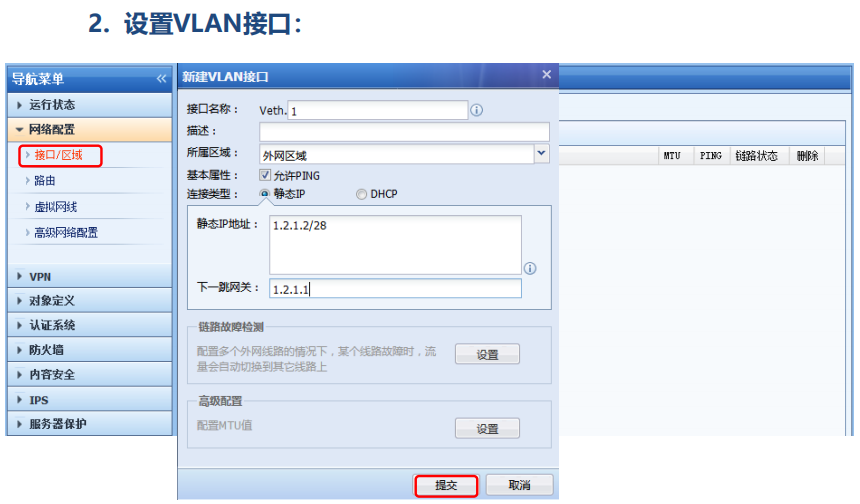Viewport: 860px width, 504px height.
Task: Click the 提交 submit button
Action: coord(446,485)
